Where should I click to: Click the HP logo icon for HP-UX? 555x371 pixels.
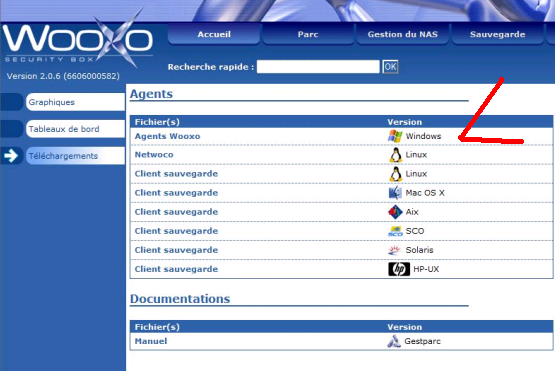(399, 269)
